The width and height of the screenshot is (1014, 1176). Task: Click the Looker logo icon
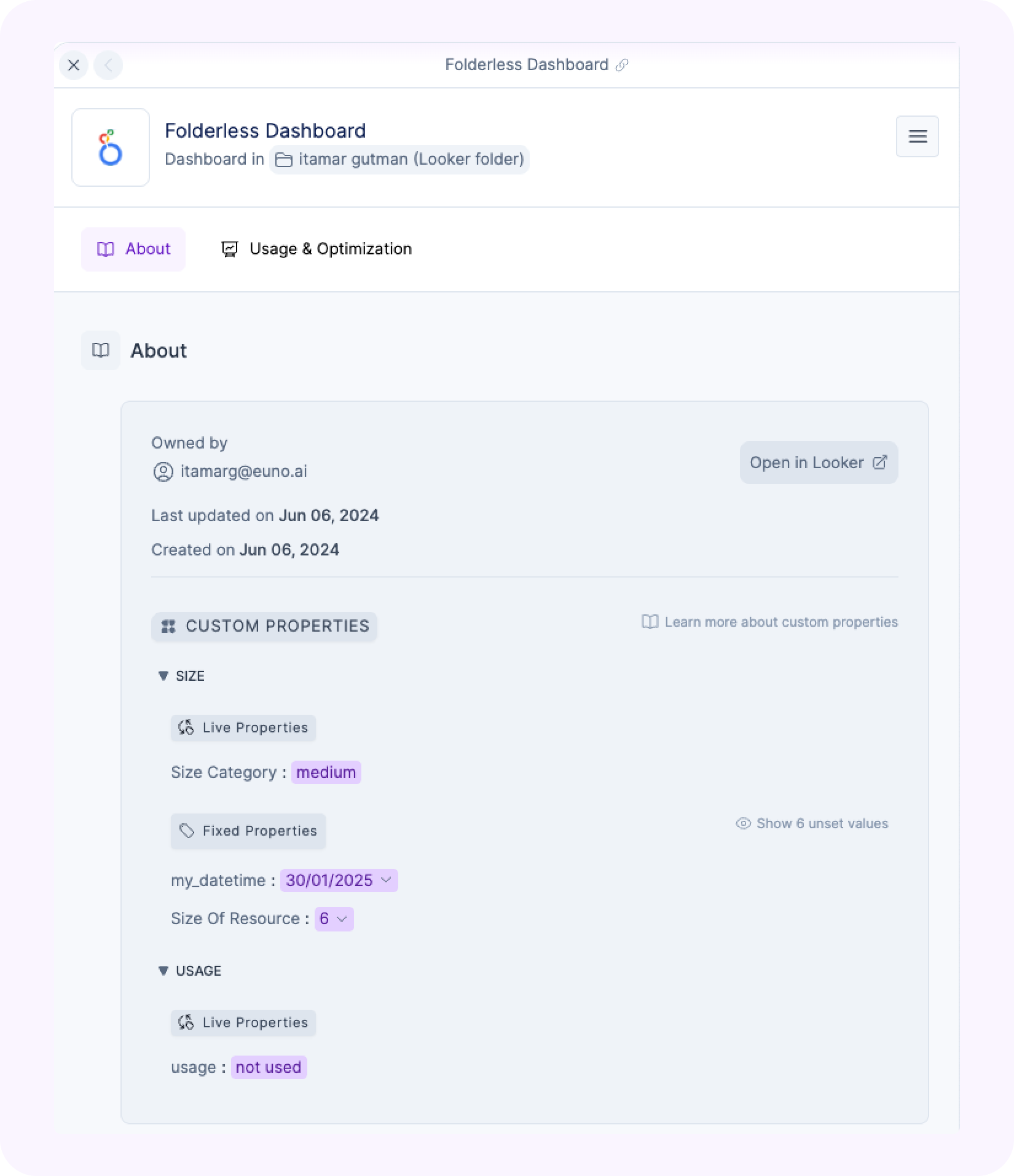tap(111, 147)
